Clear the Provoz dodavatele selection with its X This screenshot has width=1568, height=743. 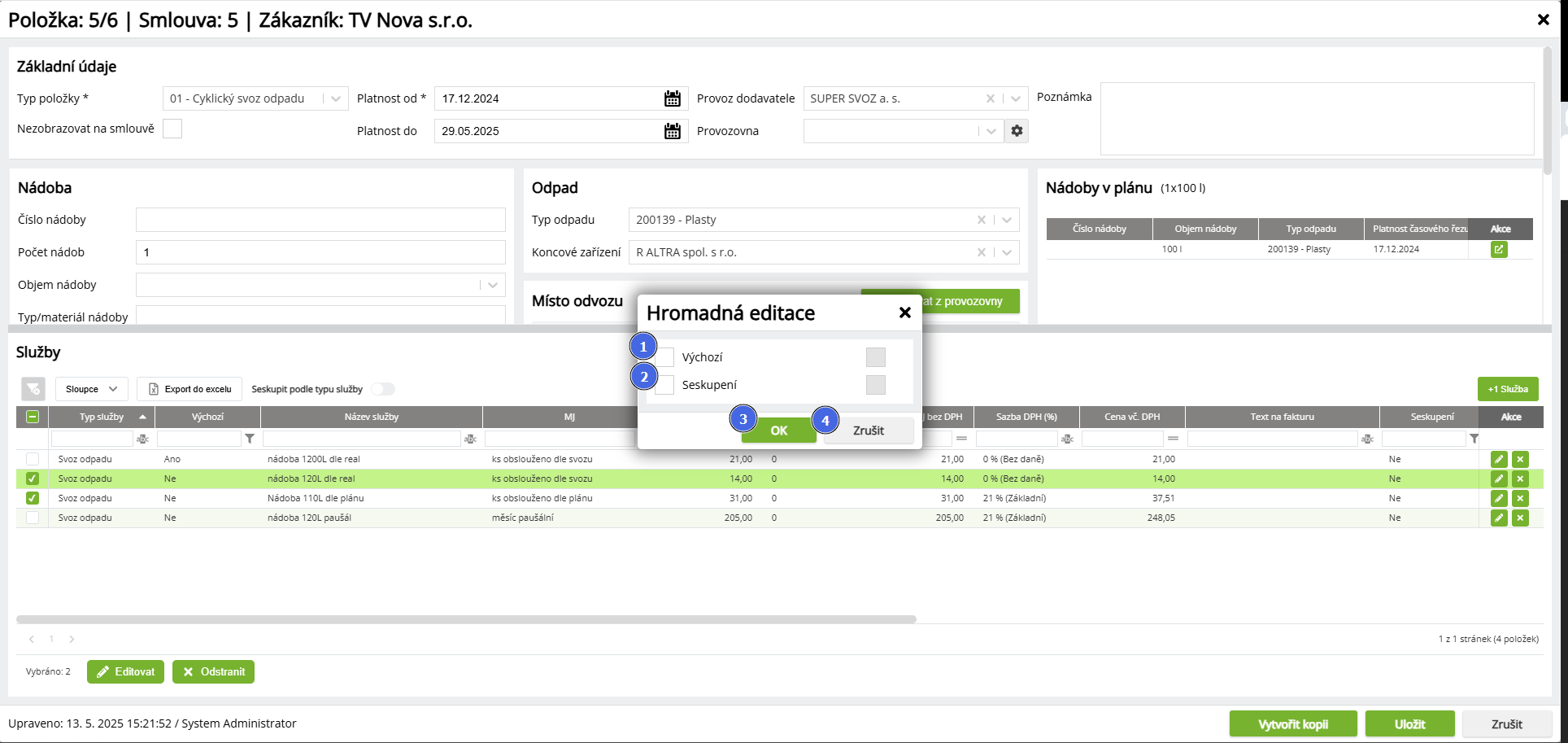[x=990, y=98]
